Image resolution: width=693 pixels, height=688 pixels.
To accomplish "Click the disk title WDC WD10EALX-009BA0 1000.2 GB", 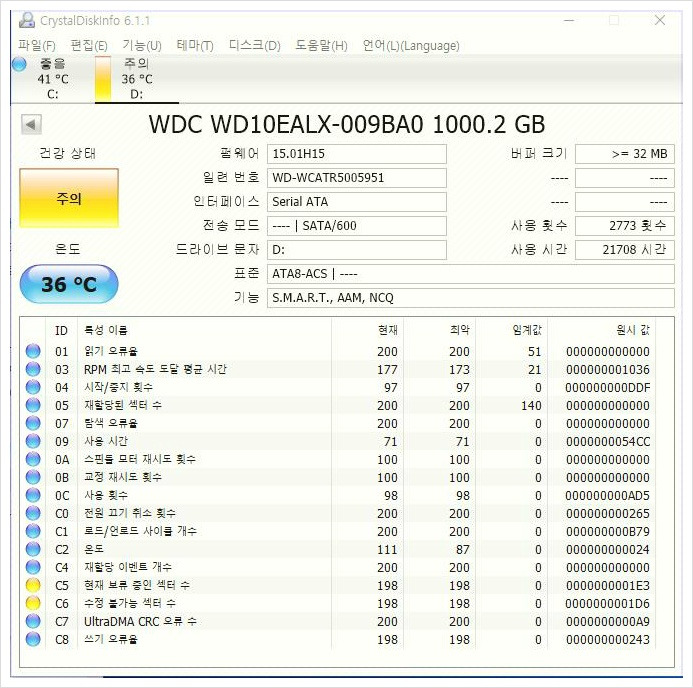I will tap(347, 125).
